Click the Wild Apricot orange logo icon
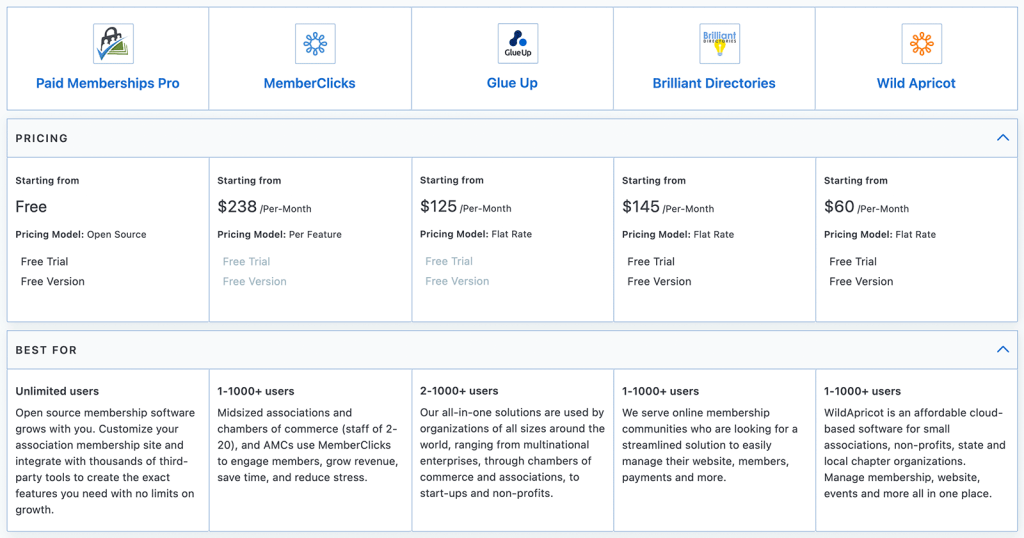1024x538 pixels. point(921,44)
